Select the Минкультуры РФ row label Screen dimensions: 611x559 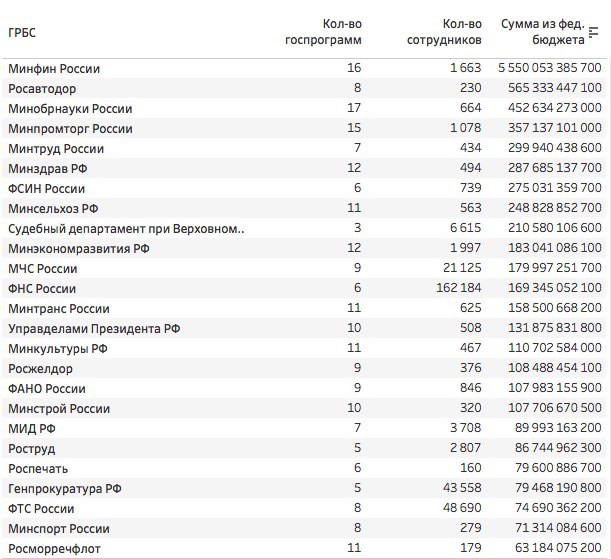pyautogui.click(x=58, y=349)
